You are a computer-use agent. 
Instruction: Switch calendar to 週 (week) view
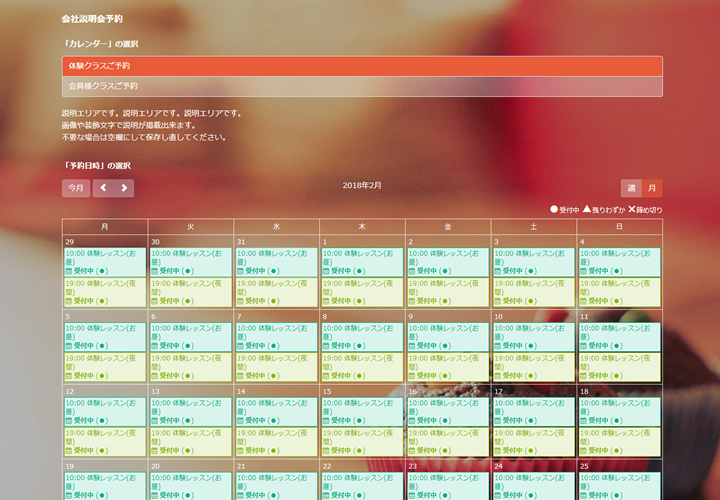pyautogui.click(x=631, y=188)
